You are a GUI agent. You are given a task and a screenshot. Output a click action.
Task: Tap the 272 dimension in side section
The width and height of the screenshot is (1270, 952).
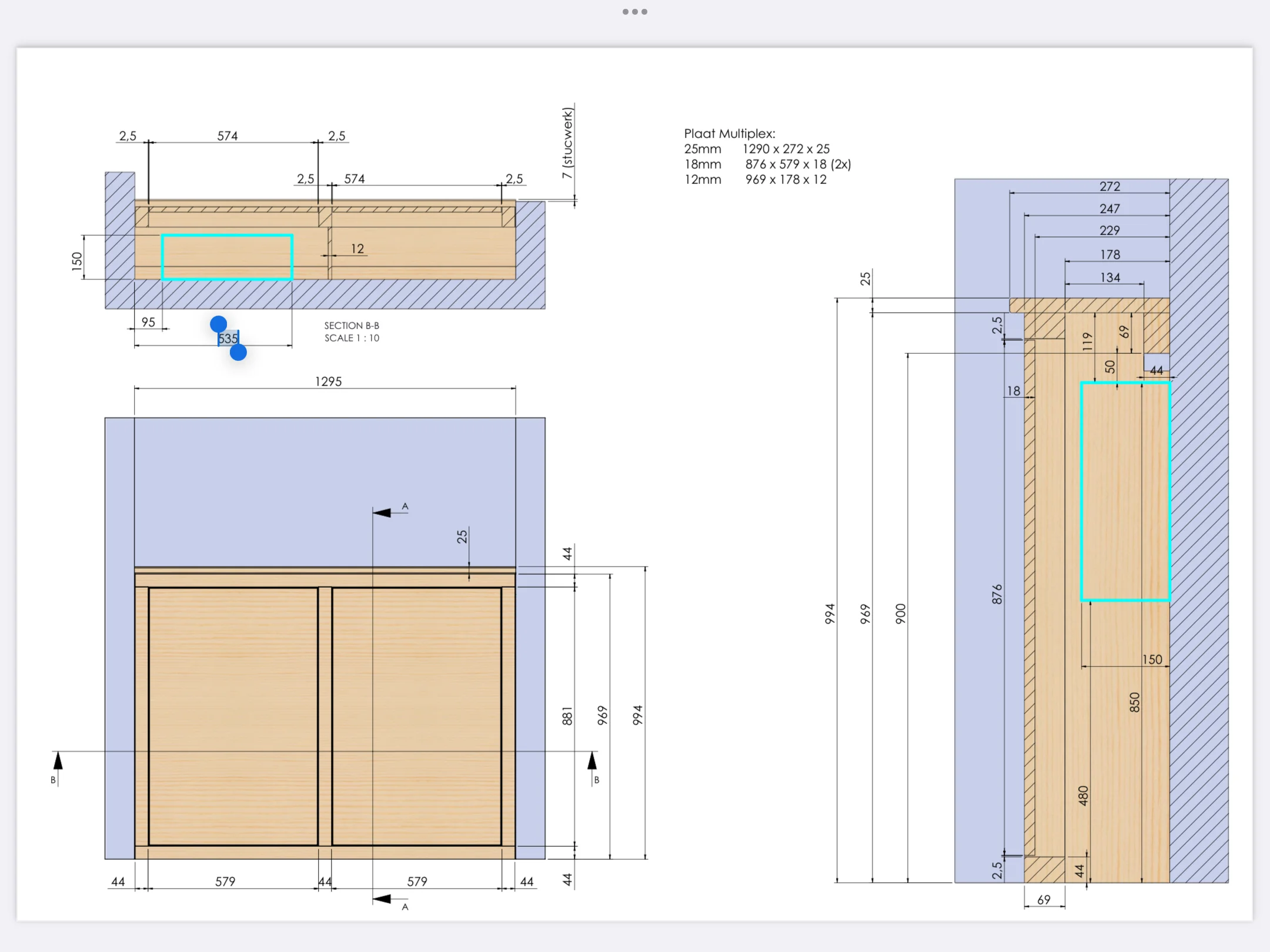point(1109,186)
